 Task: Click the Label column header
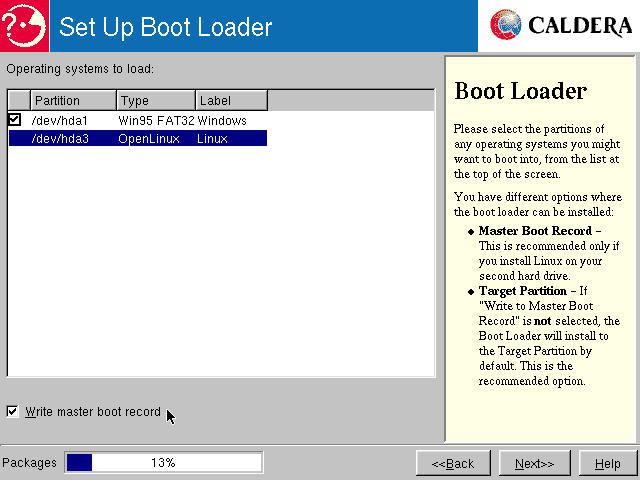pos(231,101)
